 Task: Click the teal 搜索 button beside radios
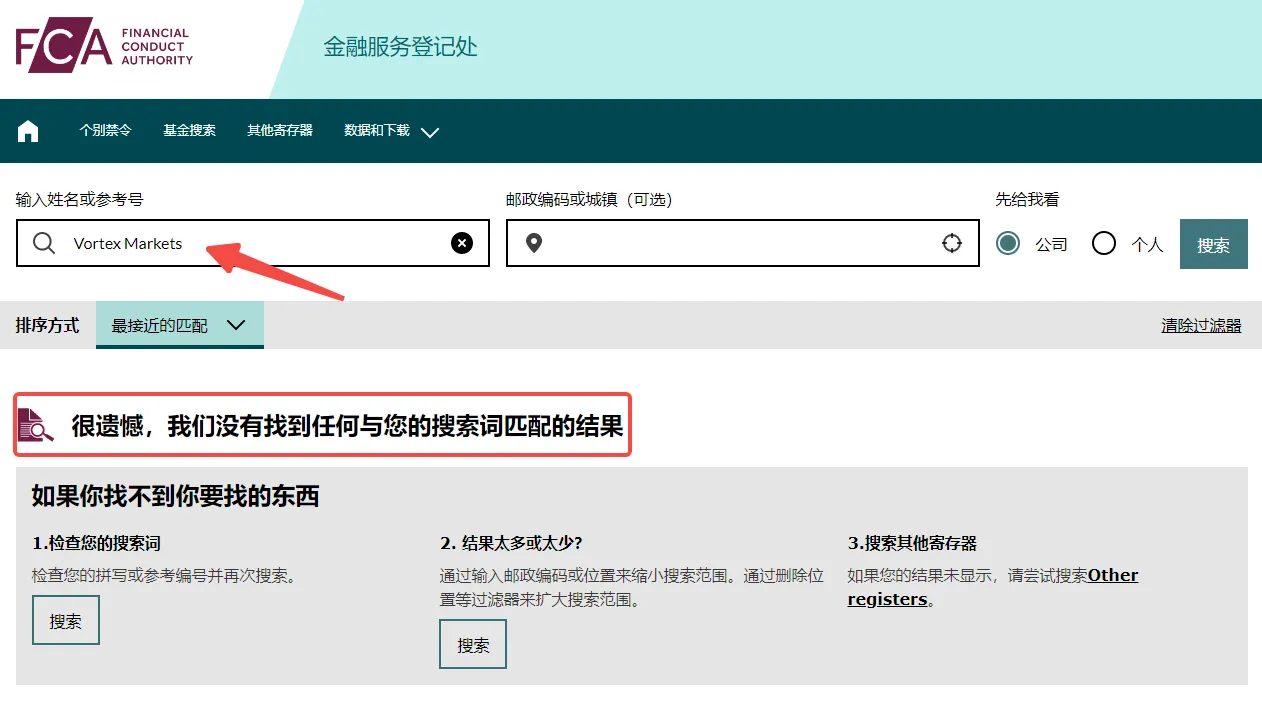pyautogui.click(x=1214, y=244)
